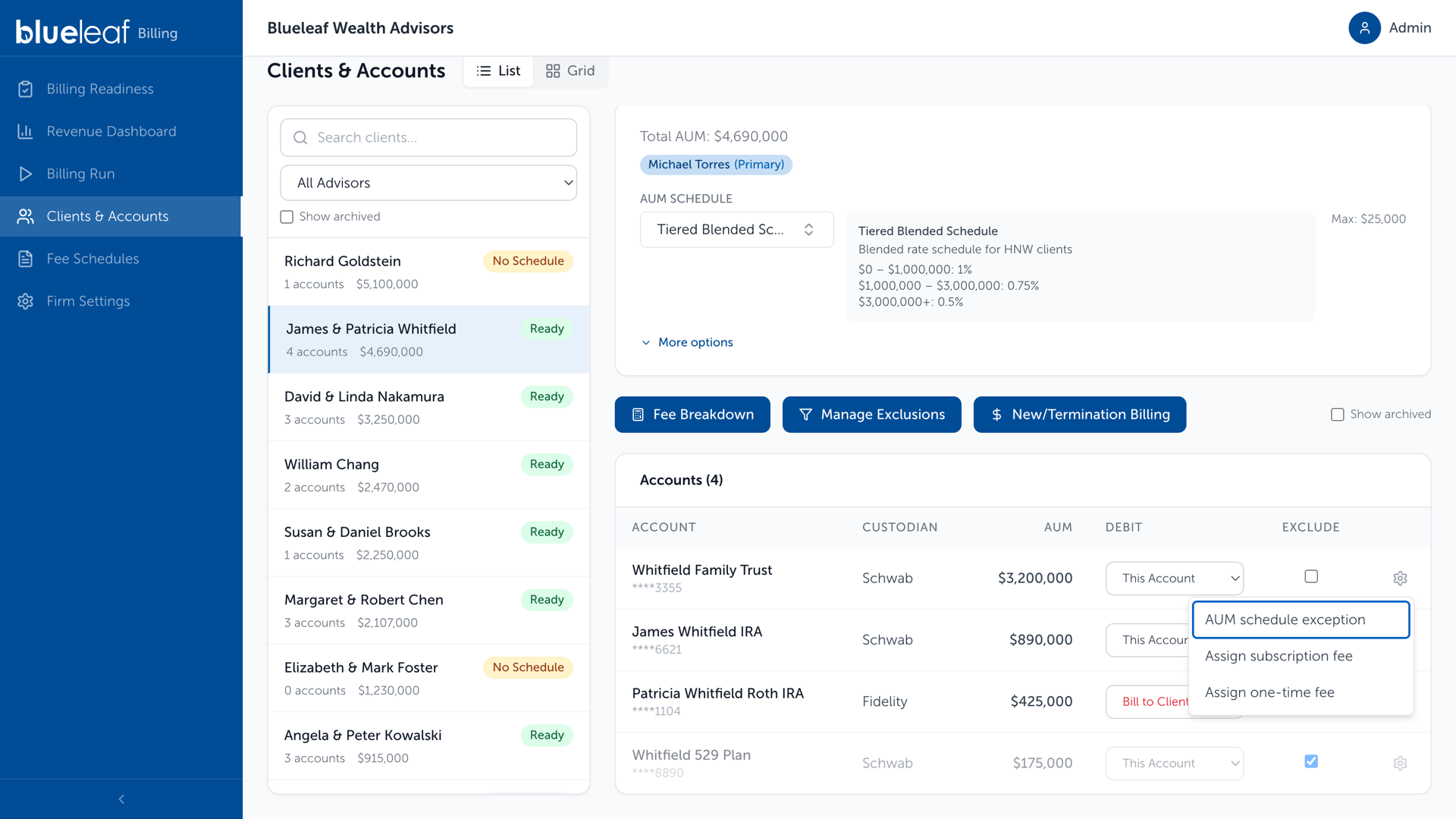Image resolution: width=1456 pixels, height=819 pixels.
Task: Click the Patricia Whitfield Roth IRA account
Action: click(717, 693)
